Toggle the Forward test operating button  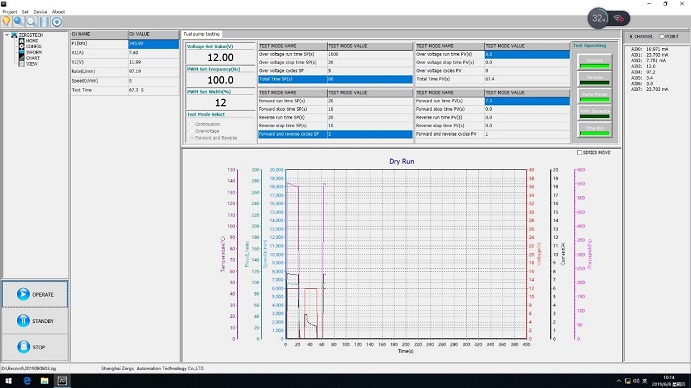(x=594, y=62)
